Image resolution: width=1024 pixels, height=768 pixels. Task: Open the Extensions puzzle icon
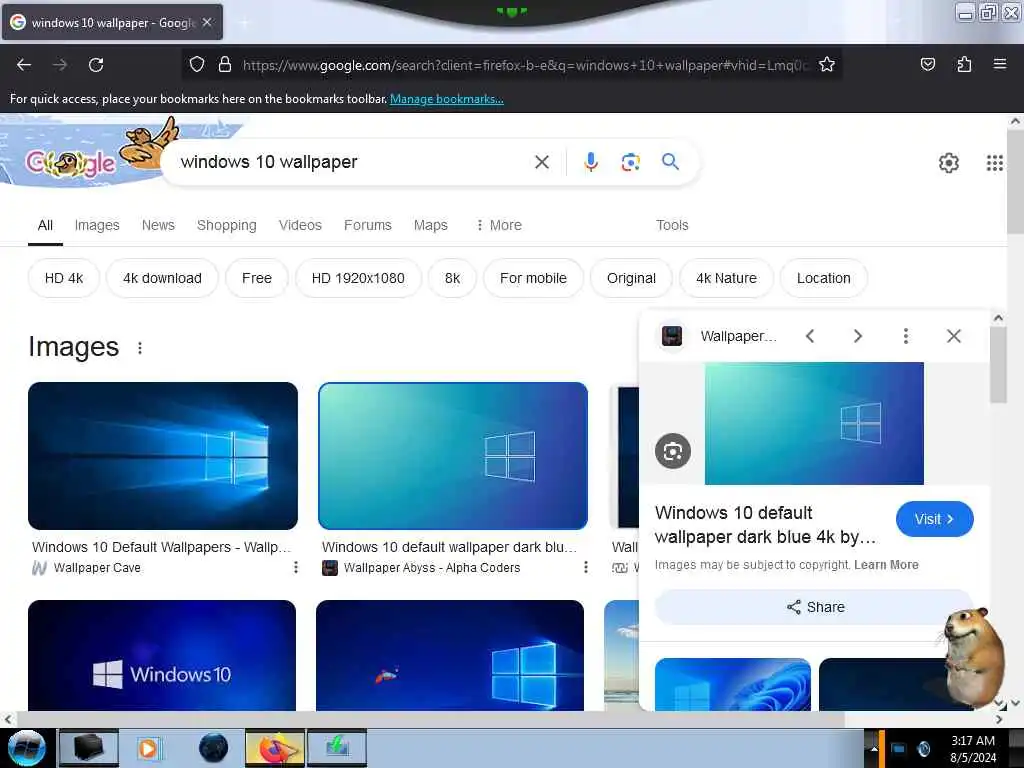pos(964,64)
